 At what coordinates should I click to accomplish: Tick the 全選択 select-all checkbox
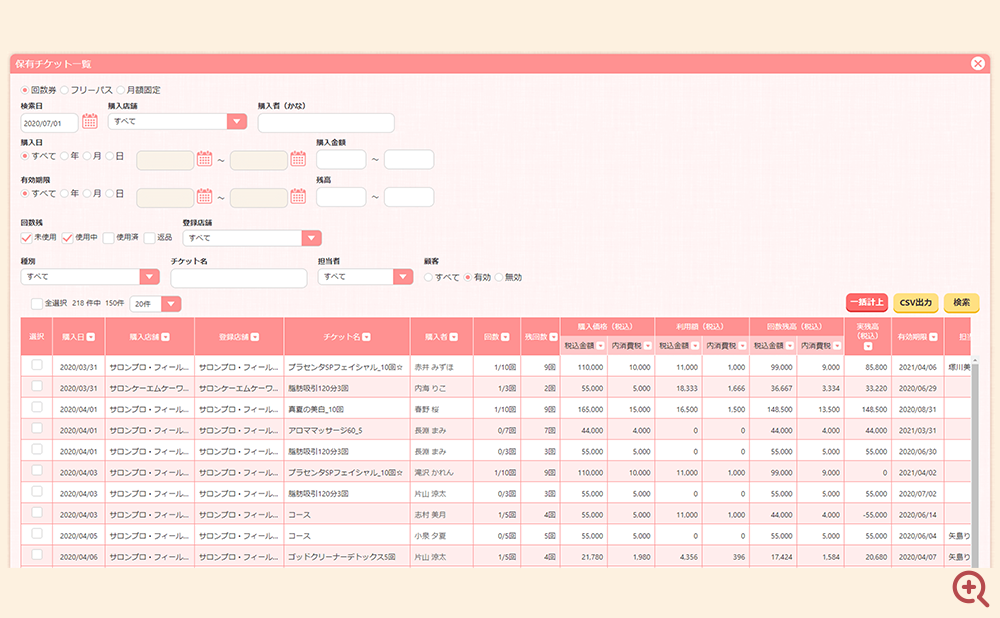pos(36,304)
